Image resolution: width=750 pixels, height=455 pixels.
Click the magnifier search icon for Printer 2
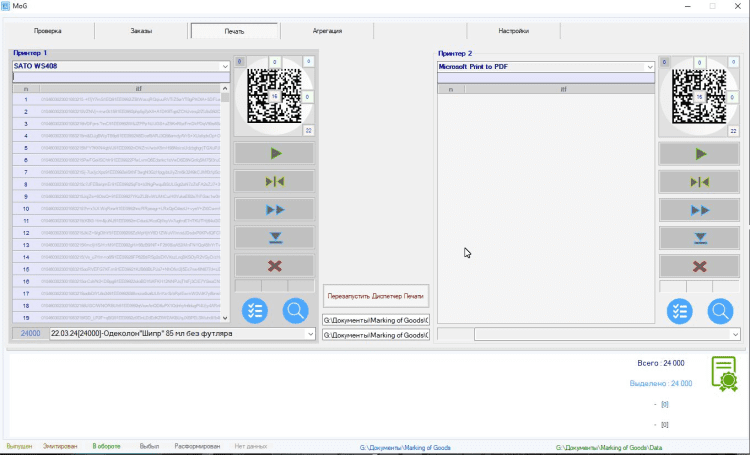720,310
